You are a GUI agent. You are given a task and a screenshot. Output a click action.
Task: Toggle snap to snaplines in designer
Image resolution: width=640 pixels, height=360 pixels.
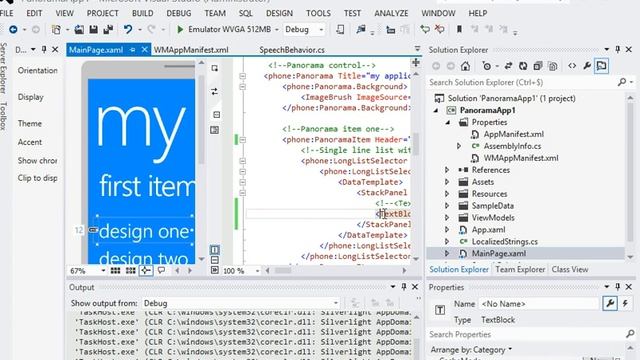146,271
